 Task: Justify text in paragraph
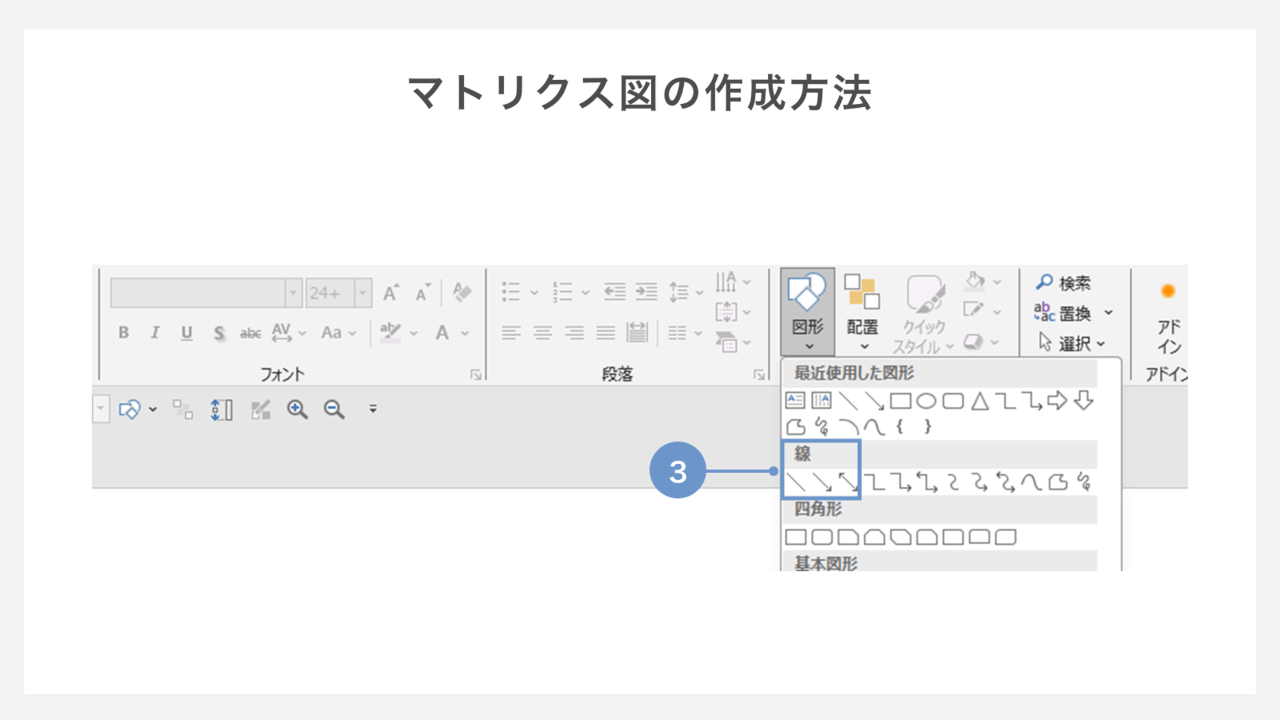[606, 333]
